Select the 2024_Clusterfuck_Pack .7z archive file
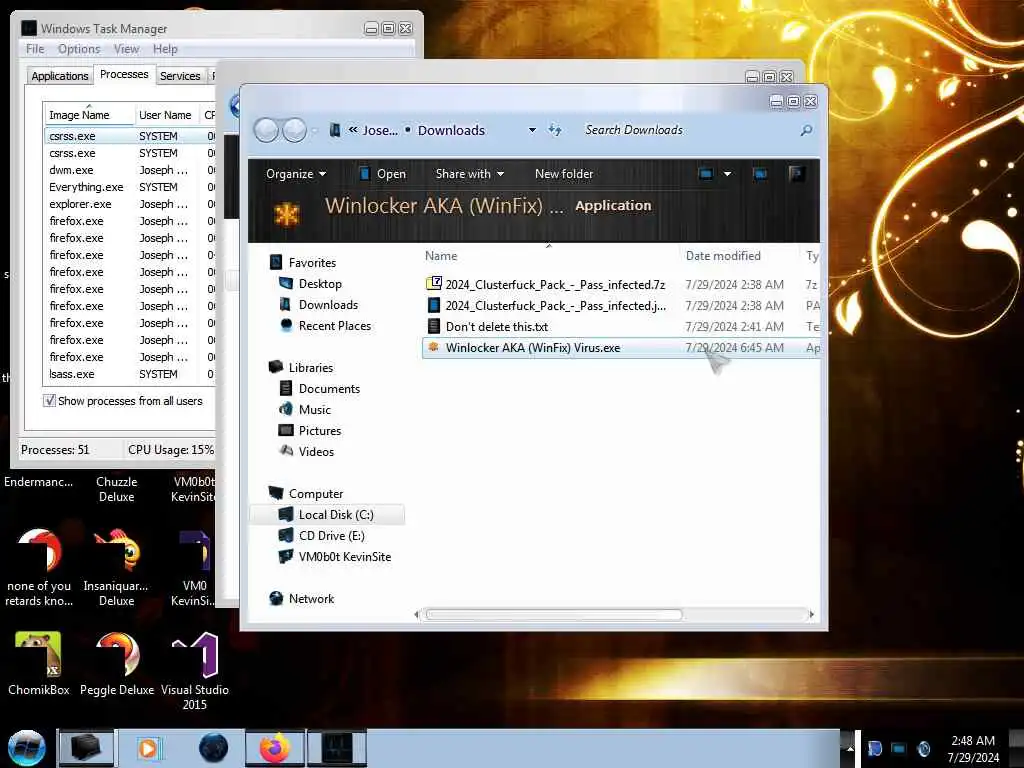1024x768 pixels. 555,284
